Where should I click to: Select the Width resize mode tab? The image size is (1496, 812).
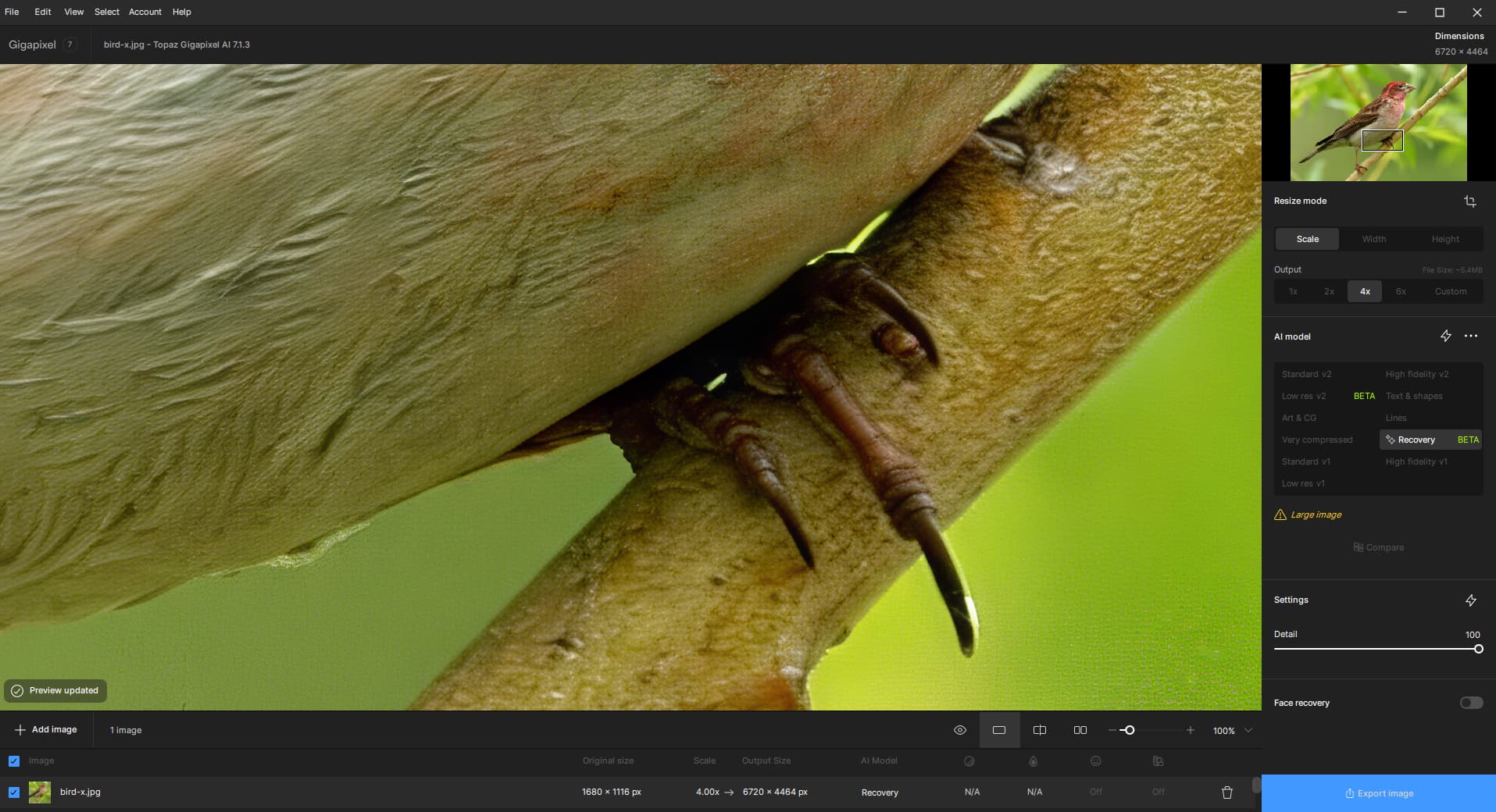(x=1373, y=239)
